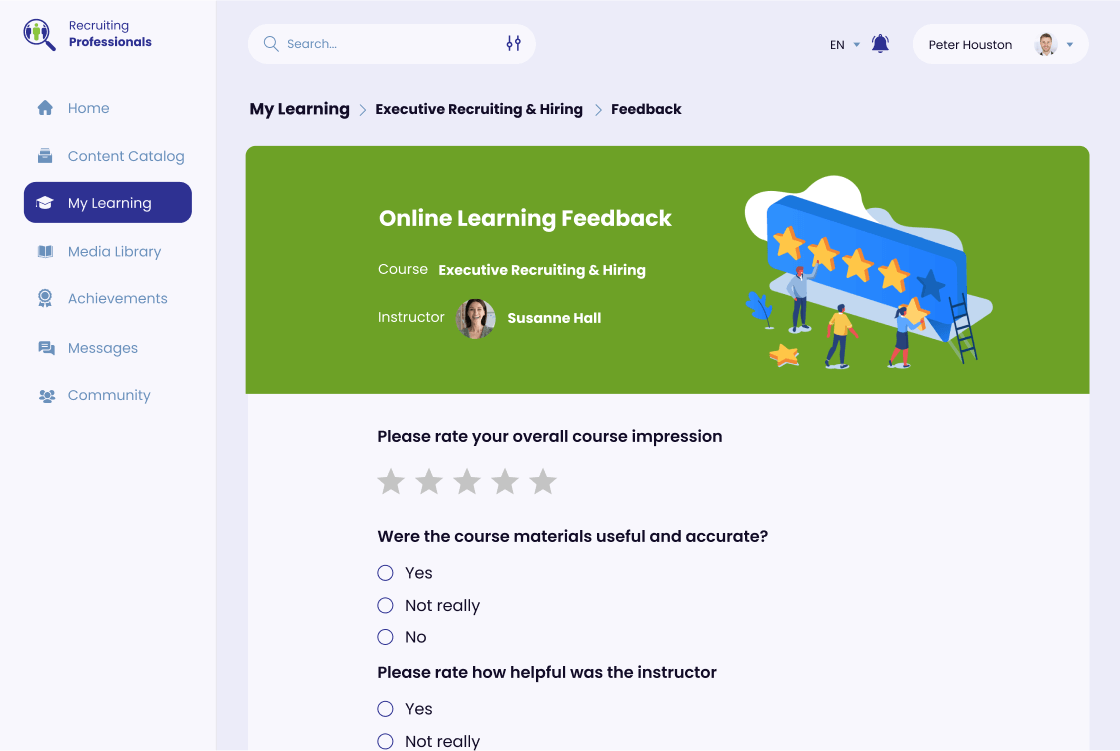Screen dimensions: 1120x751
Task: Select Yes for instructor helpfulness
Action: tap(385, 709)
